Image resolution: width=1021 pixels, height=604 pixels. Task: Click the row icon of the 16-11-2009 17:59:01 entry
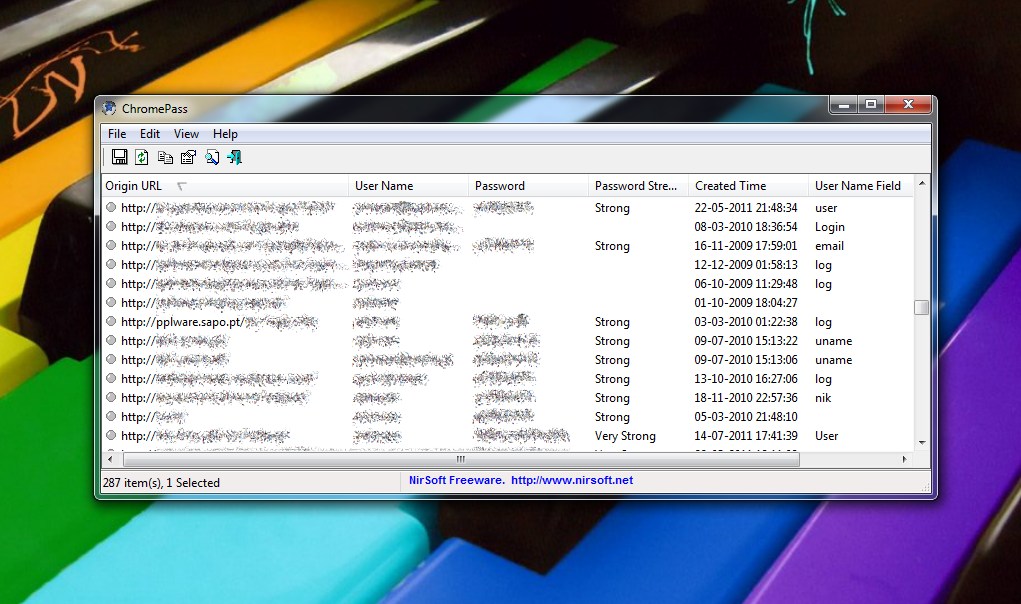coord(111,245)
